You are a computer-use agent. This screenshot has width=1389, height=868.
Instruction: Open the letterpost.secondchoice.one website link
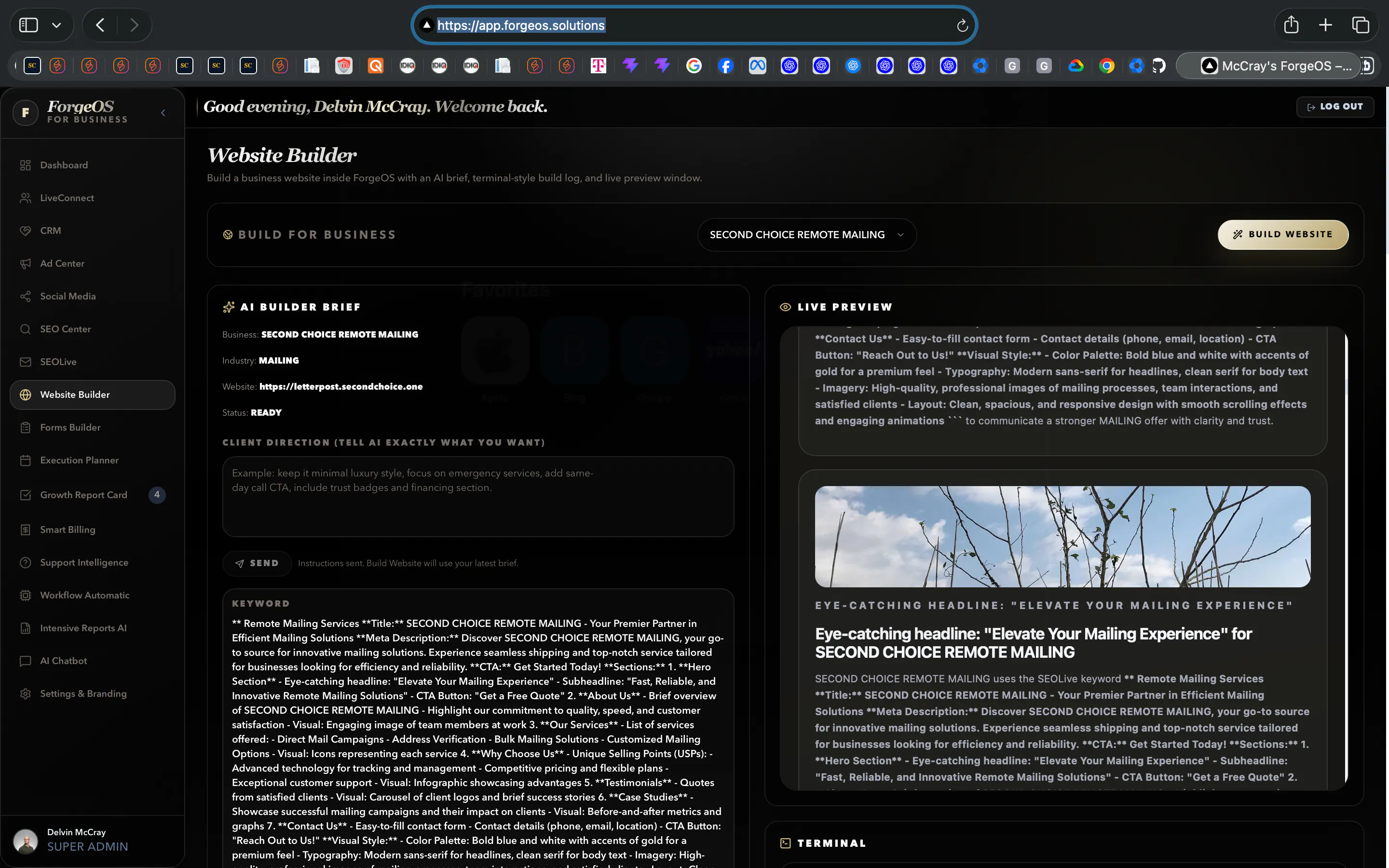(x=341, y=386)
